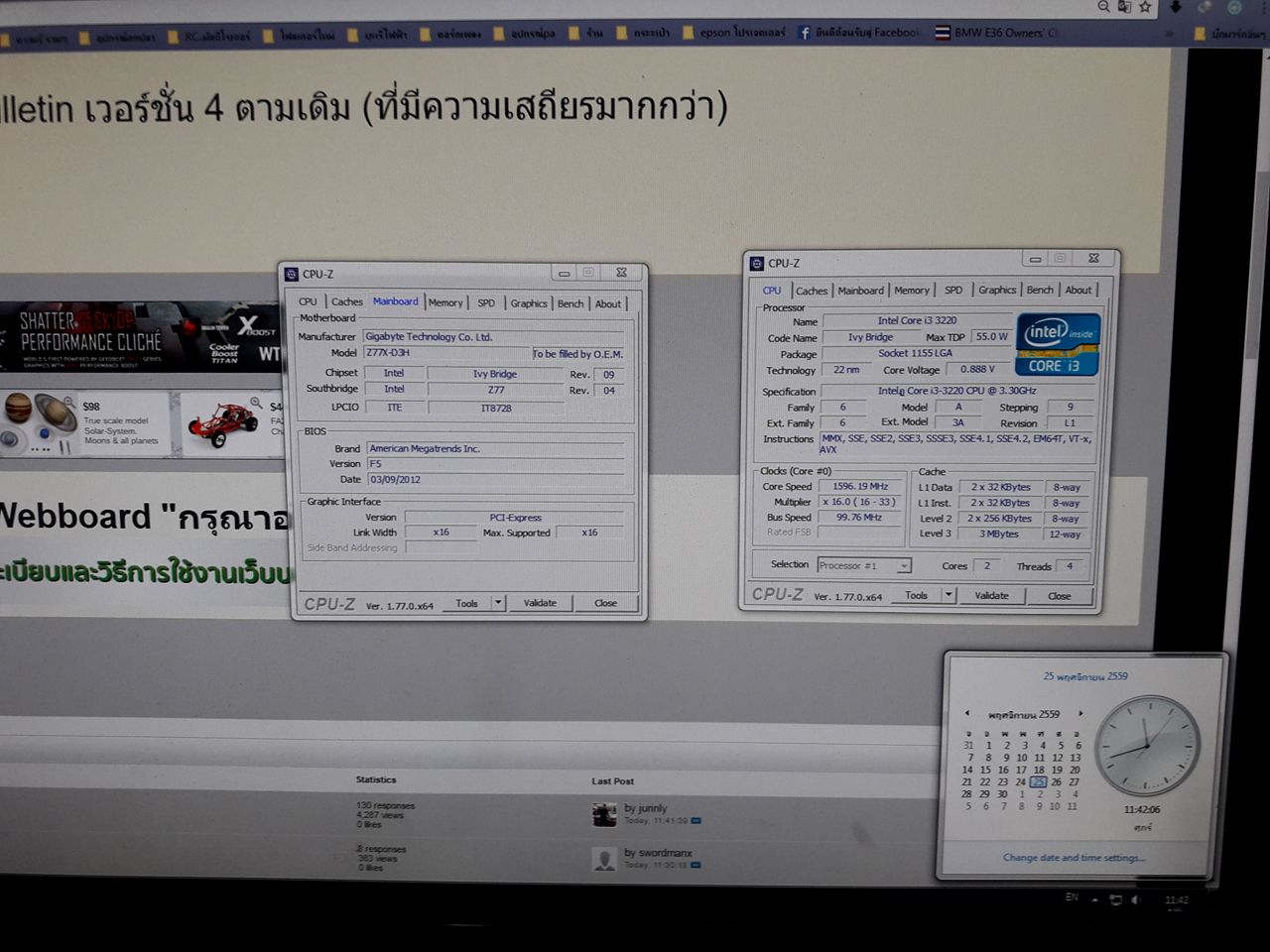Image resolution: width=1270 pixels, height=952 pixels.
Task: Jump to junnly's last post via the arrow icon
Action: click(696, 821)
